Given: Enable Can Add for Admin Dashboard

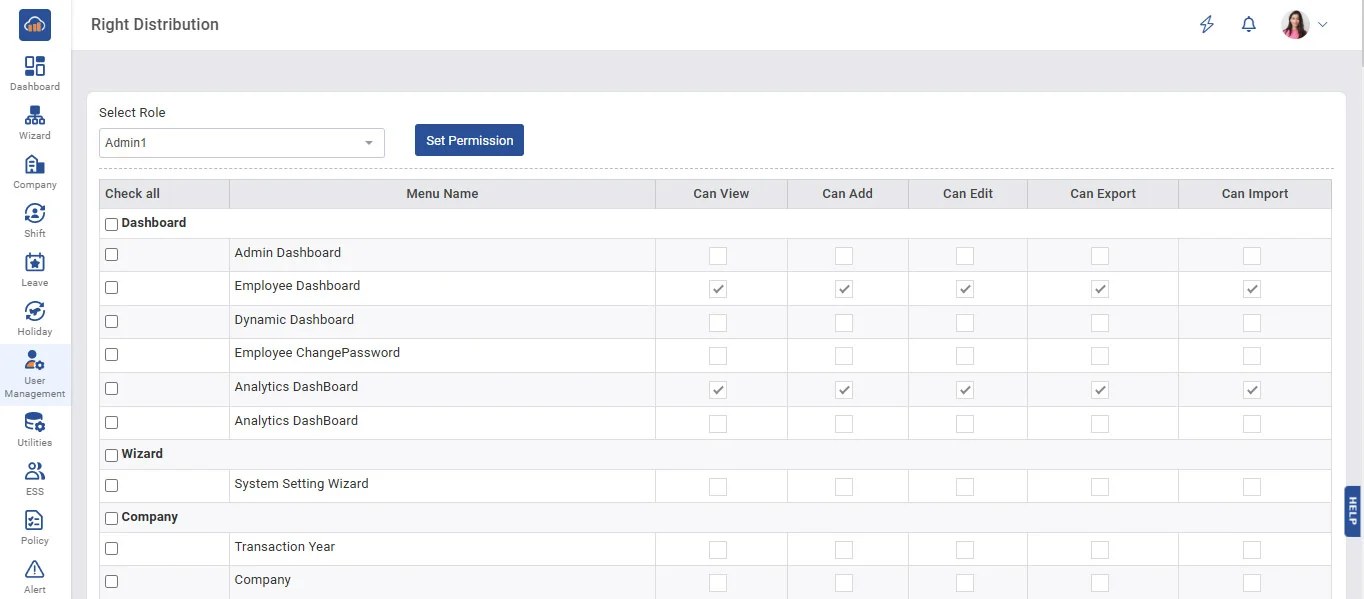Looking at the screenshot, I should (x=844, y=256).
